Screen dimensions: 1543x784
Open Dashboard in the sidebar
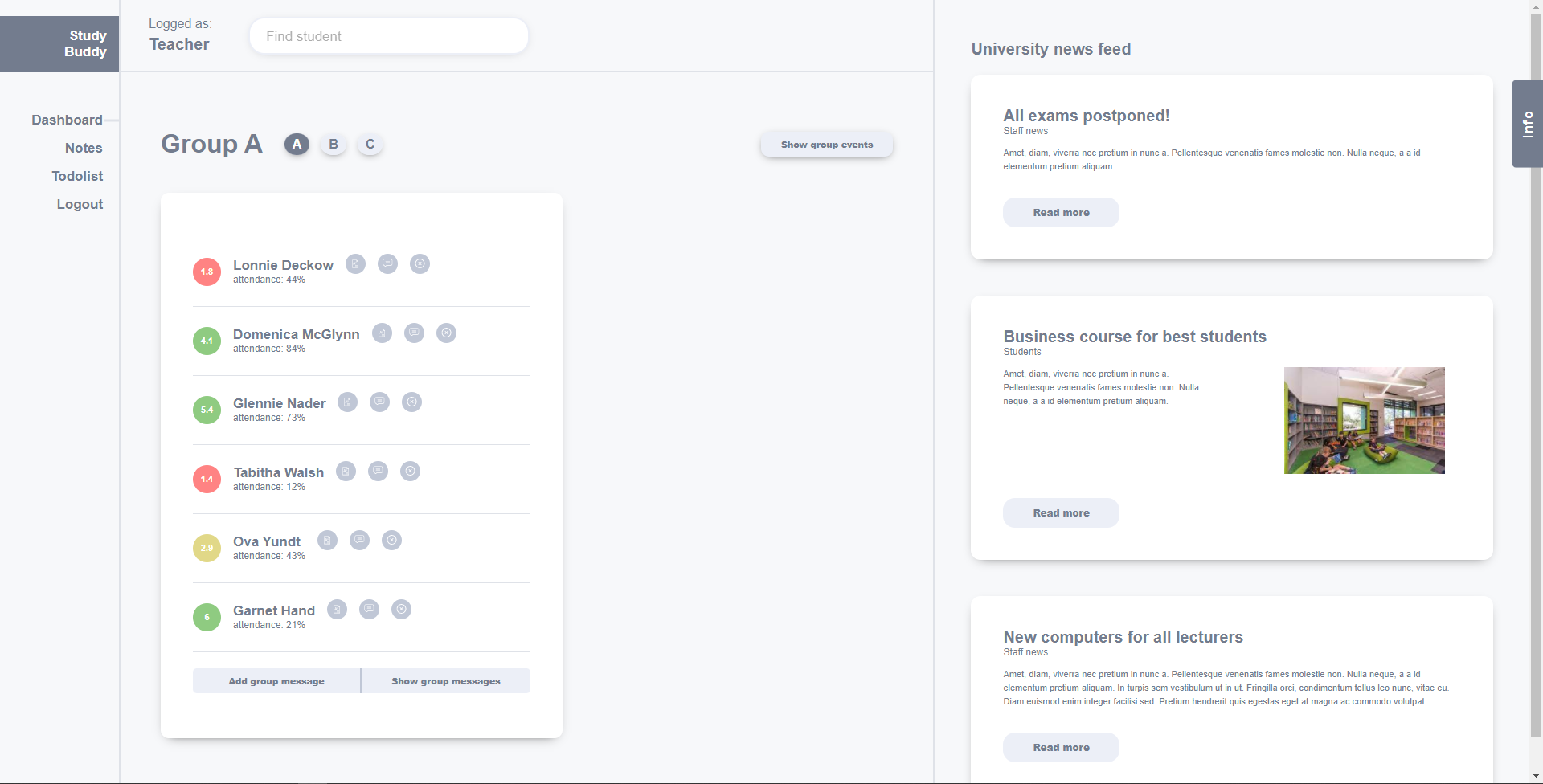pos(67,120)
